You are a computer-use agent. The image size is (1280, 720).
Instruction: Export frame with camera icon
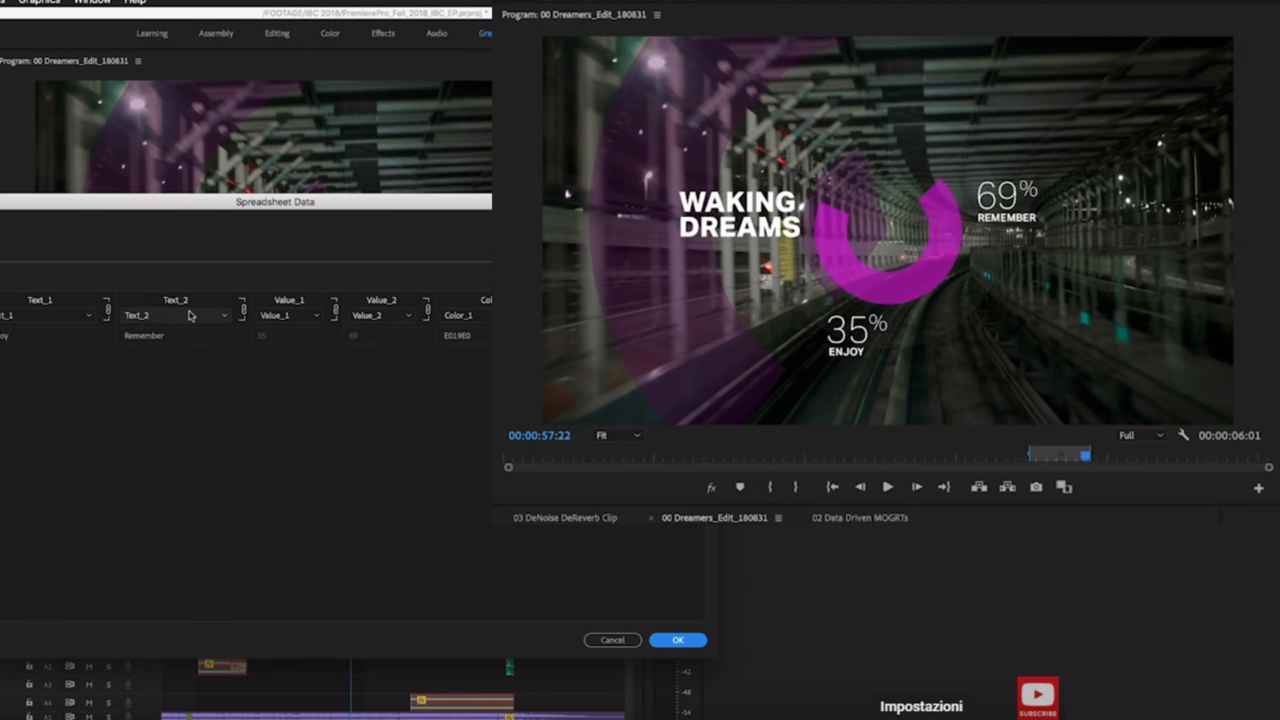1036,487
